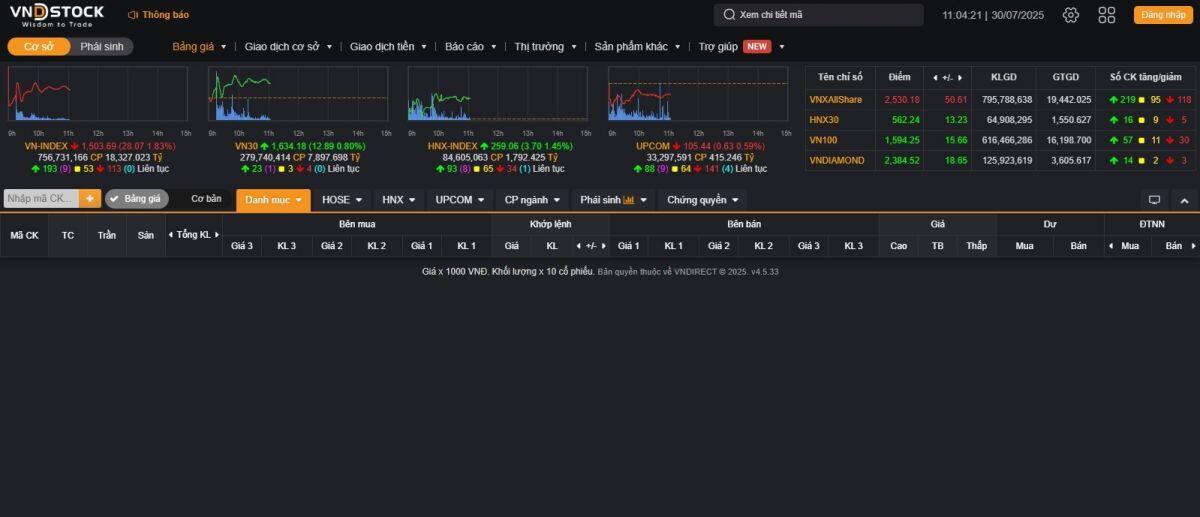Image resolution: width=1200 pixels, height=517 pixels.
Task: Focus the Nhập mã CK input field
Action: pos(43,199)
